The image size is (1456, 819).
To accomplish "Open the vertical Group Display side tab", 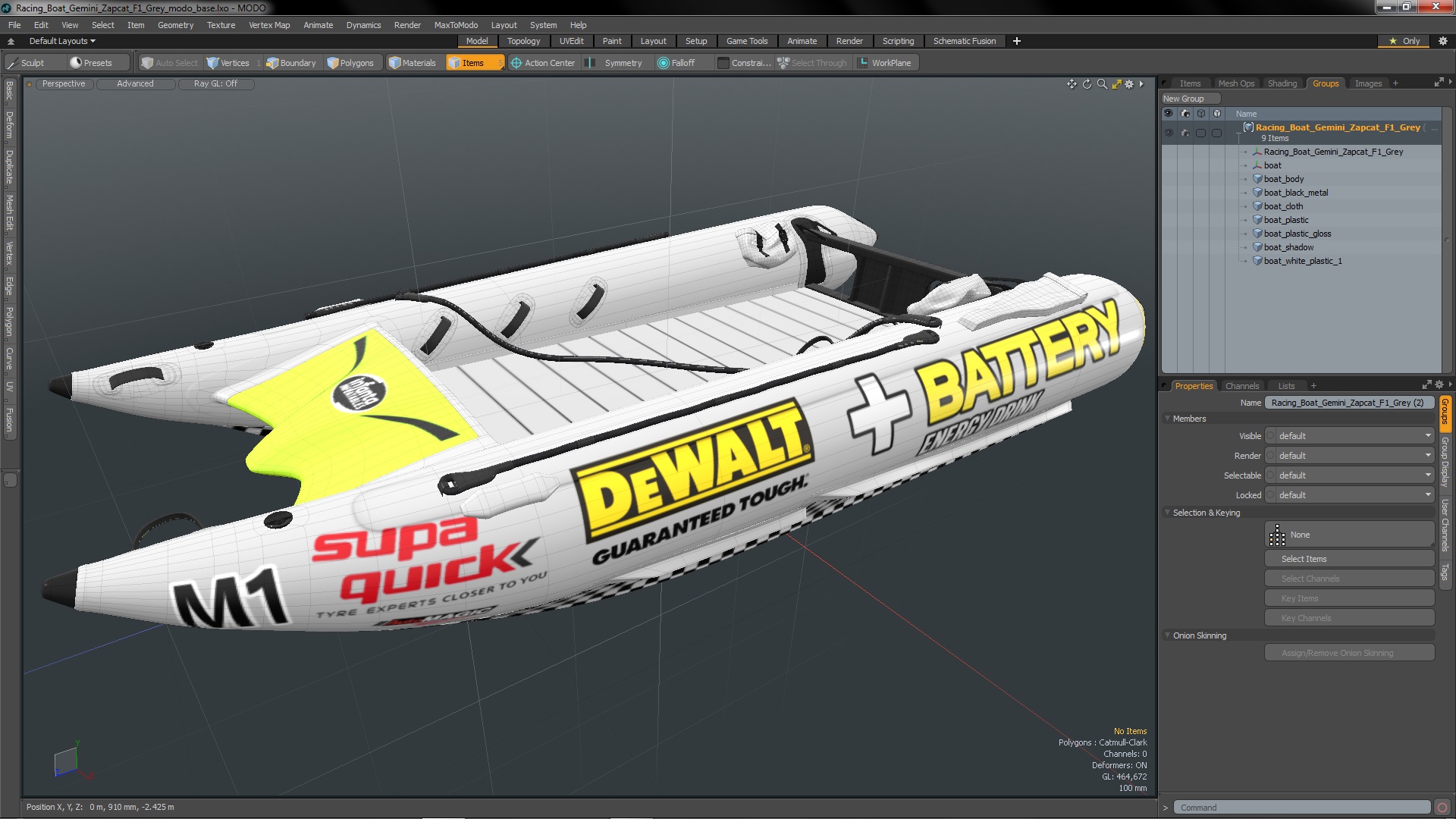I will [x=1445, y=461].
